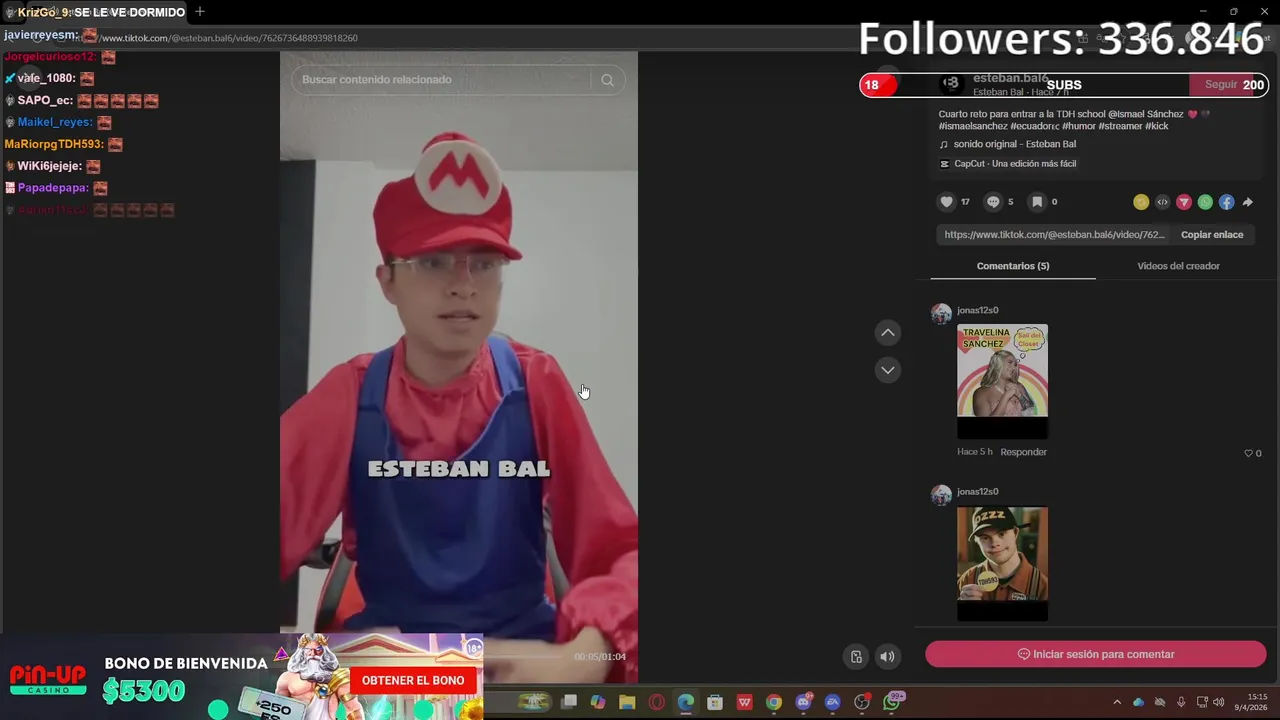Click the red send-to-friends icon

click(1184, 202)
